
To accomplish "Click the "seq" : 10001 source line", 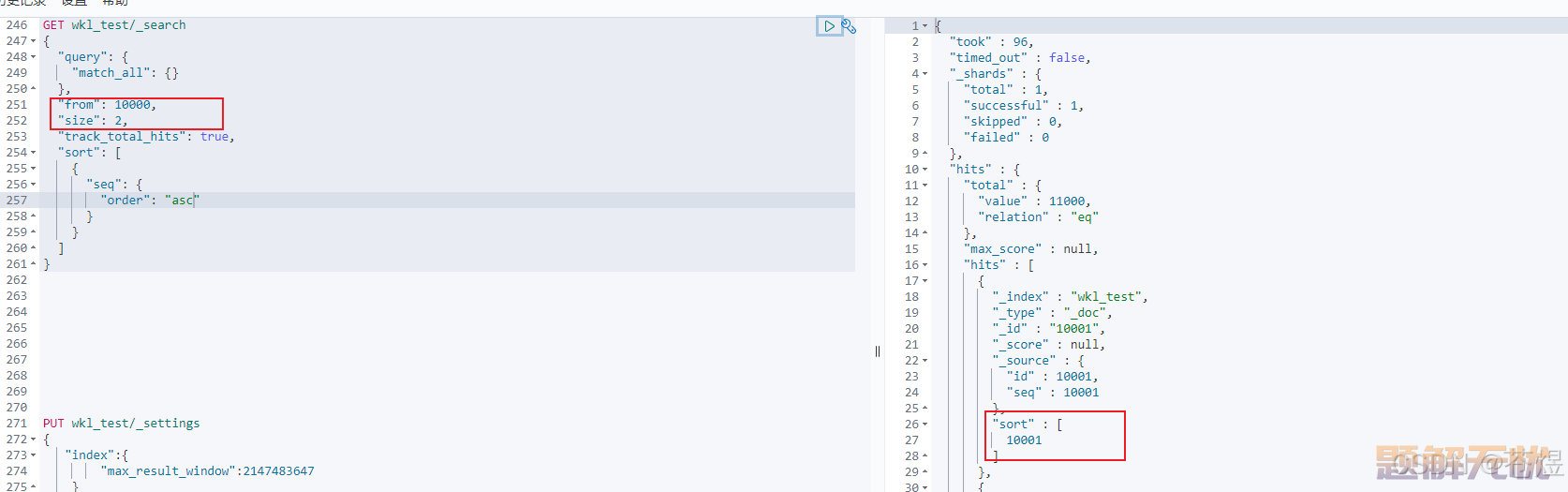I will 1053,393.
